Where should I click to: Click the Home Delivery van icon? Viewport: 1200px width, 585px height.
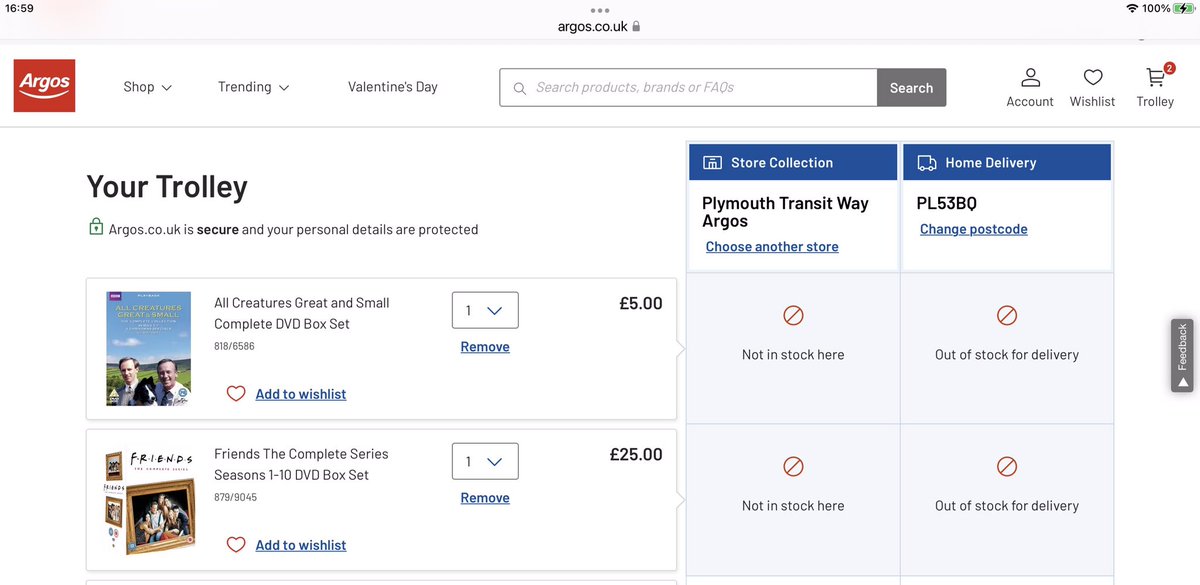(927, 163)
